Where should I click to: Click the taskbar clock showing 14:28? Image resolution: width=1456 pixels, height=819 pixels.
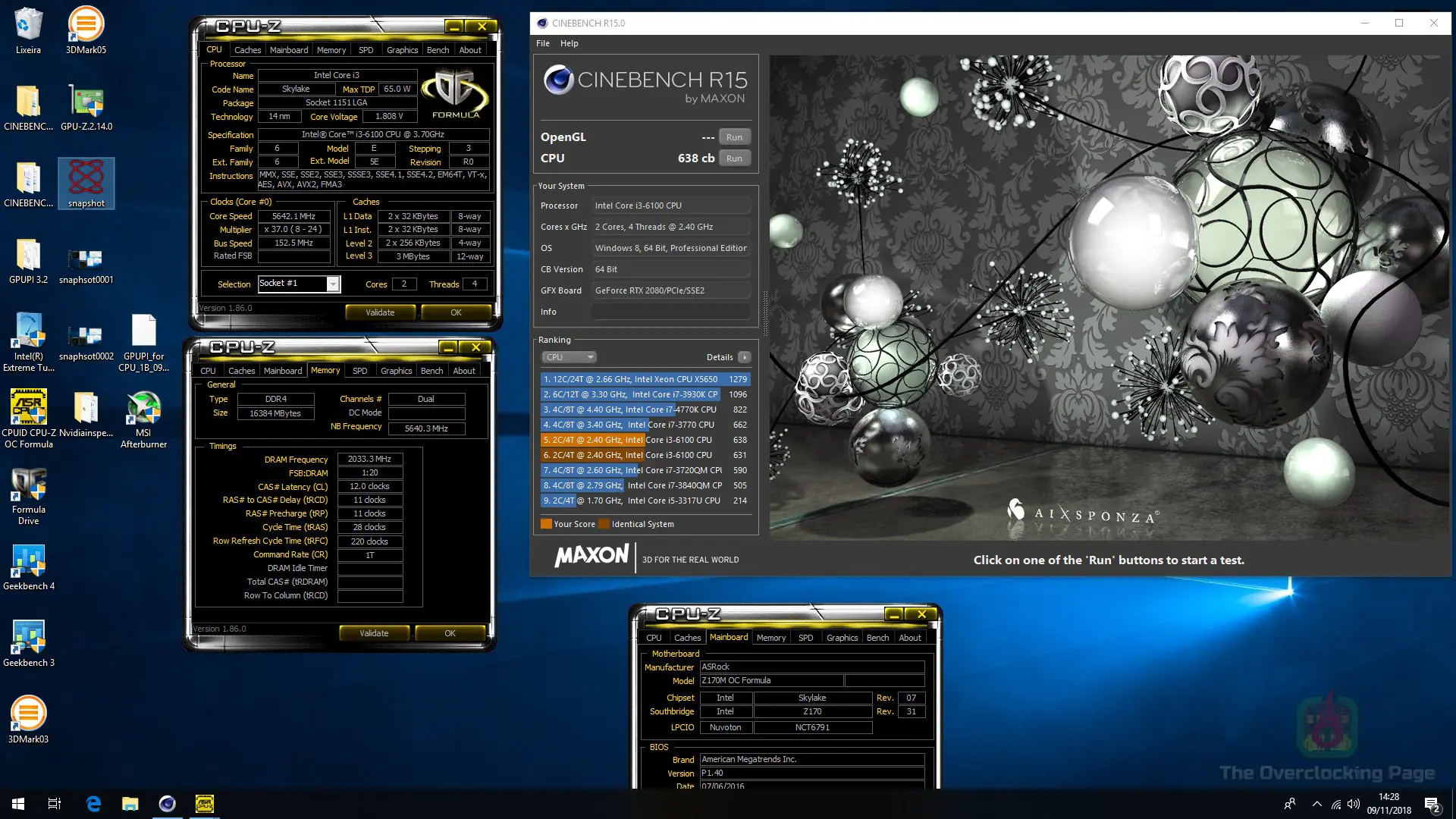(x=1389, y=804)
